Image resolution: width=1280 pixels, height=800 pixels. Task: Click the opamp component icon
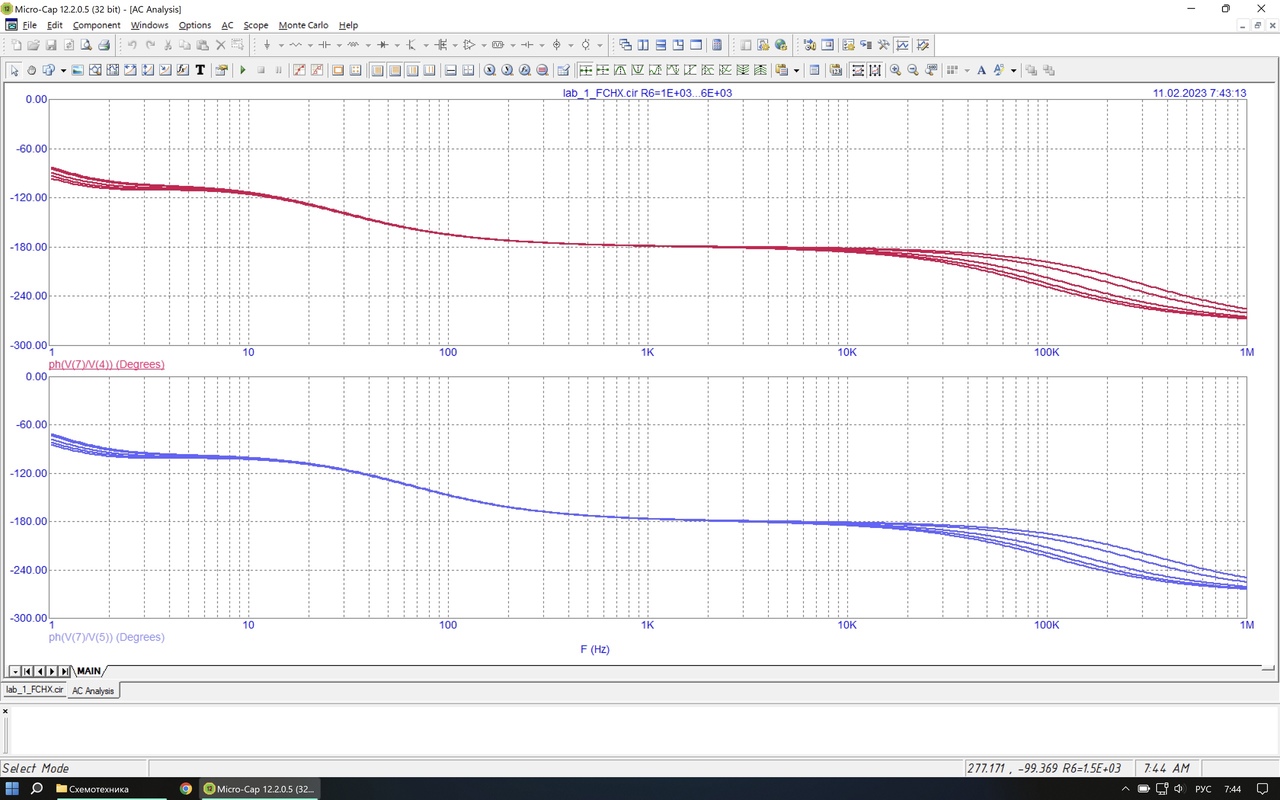click(x=469, y=45)
